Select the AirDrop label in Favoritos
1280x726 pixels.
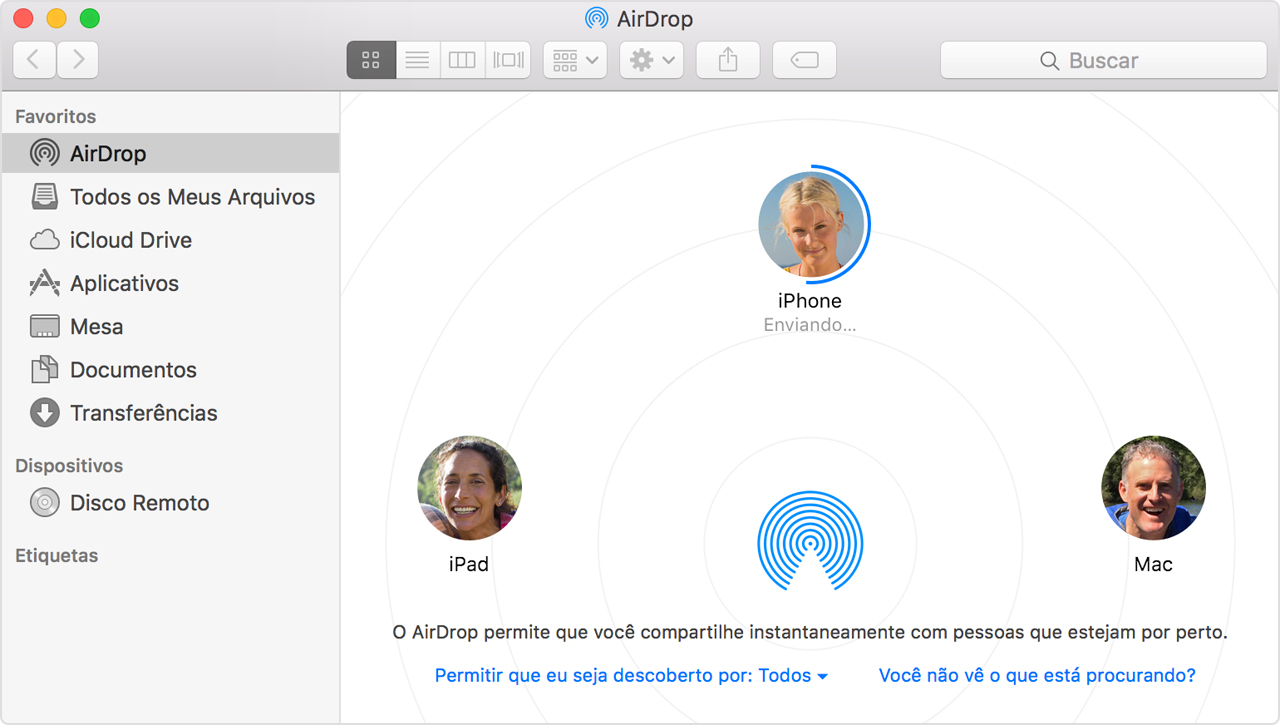click(108, 153)
